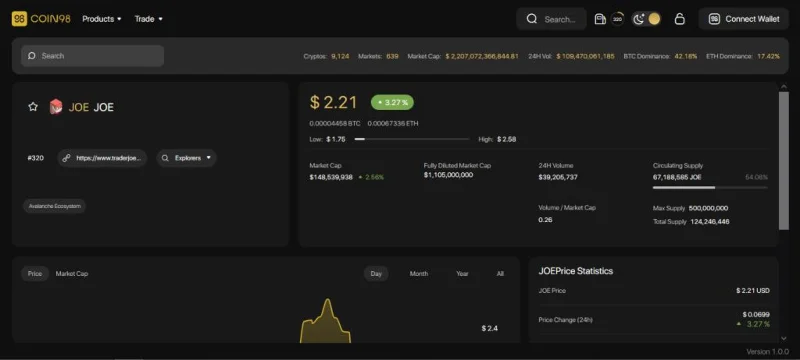
Task: Select the All chart range
Action: [500, 274]
